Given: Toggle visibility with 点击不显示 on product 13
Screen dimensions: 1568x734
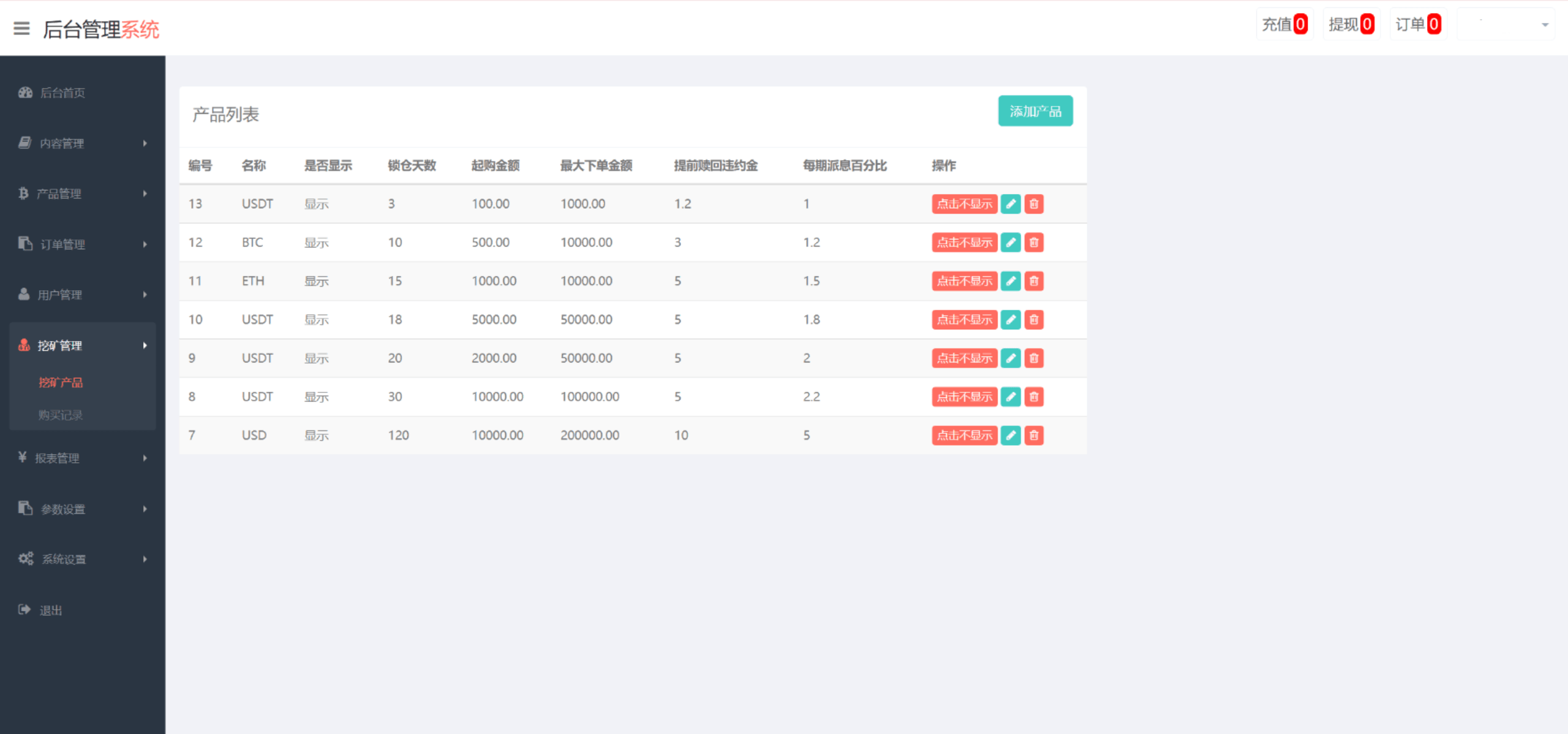Looking at the screenshot, I should pyautogui.click(x=964, y=204).
